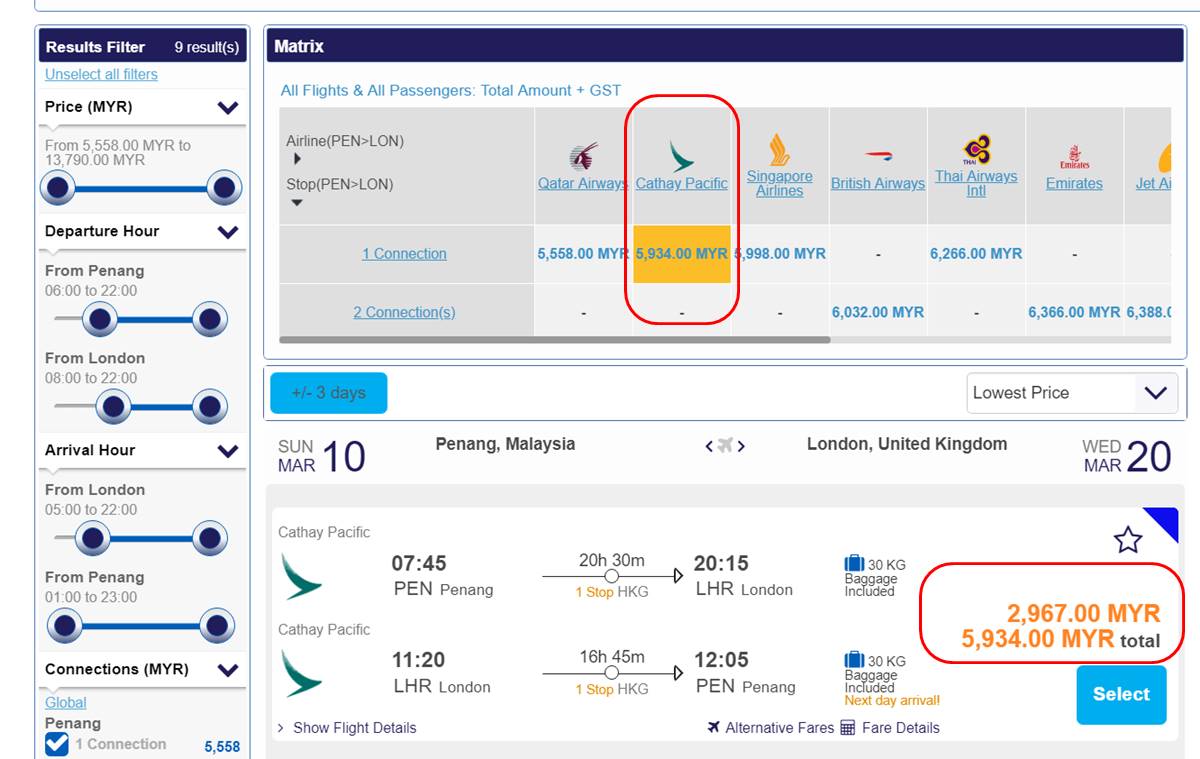This screenshot has width=1200, height=759.
Task: Click the British Airways logo icon
Action: [x=878, y=157]
